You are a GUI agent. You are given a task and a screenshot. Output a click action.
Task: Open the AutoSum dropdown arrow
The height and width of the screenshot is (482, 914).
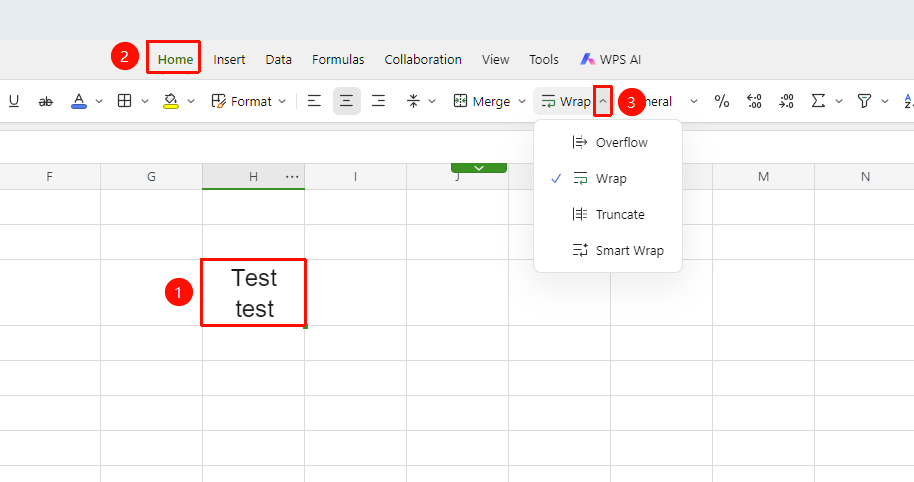pos(839,101)
